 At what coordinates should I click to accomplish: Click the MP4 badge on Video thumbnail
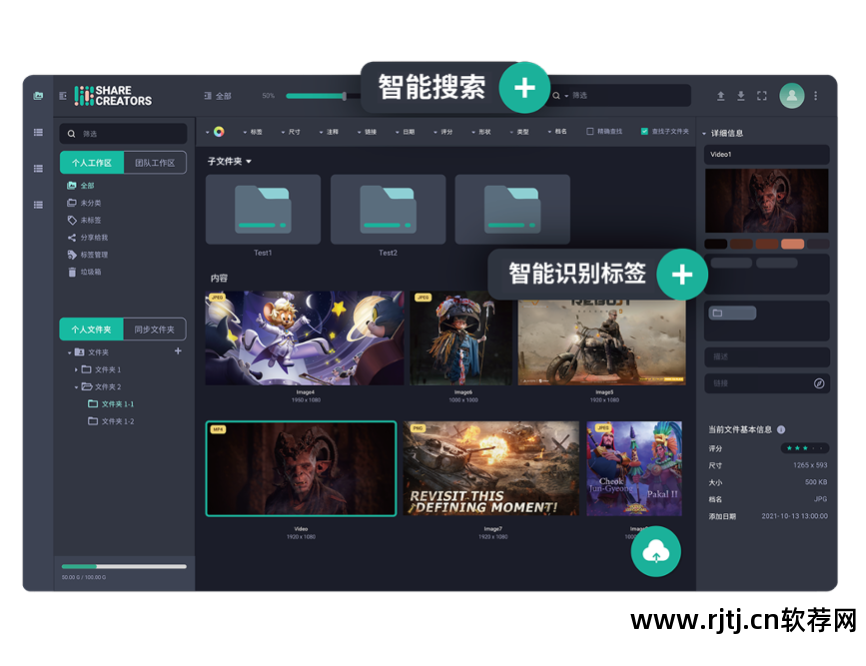tap(218, 429)
